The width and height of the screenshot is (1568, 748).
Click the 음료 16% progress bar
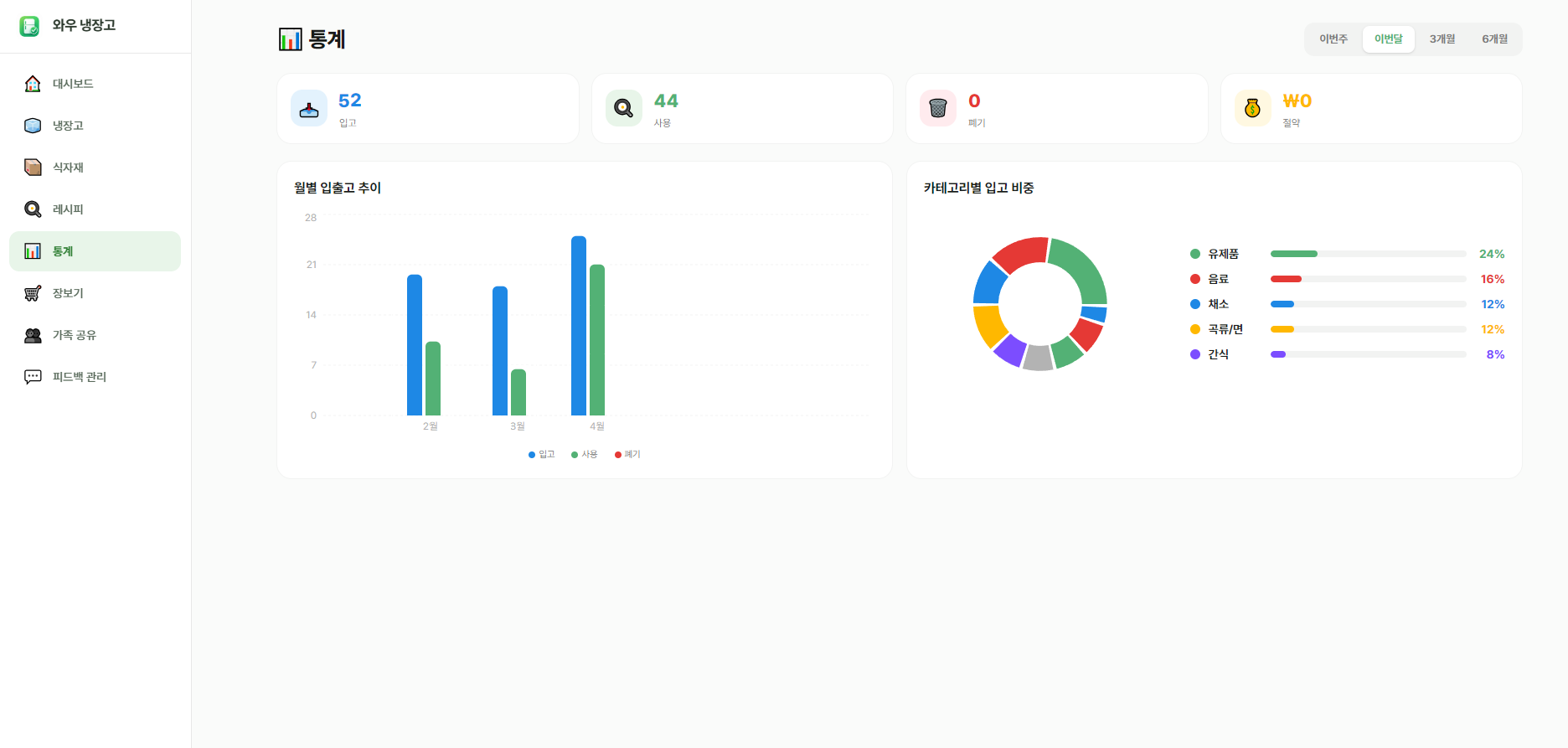point(1369,279)
